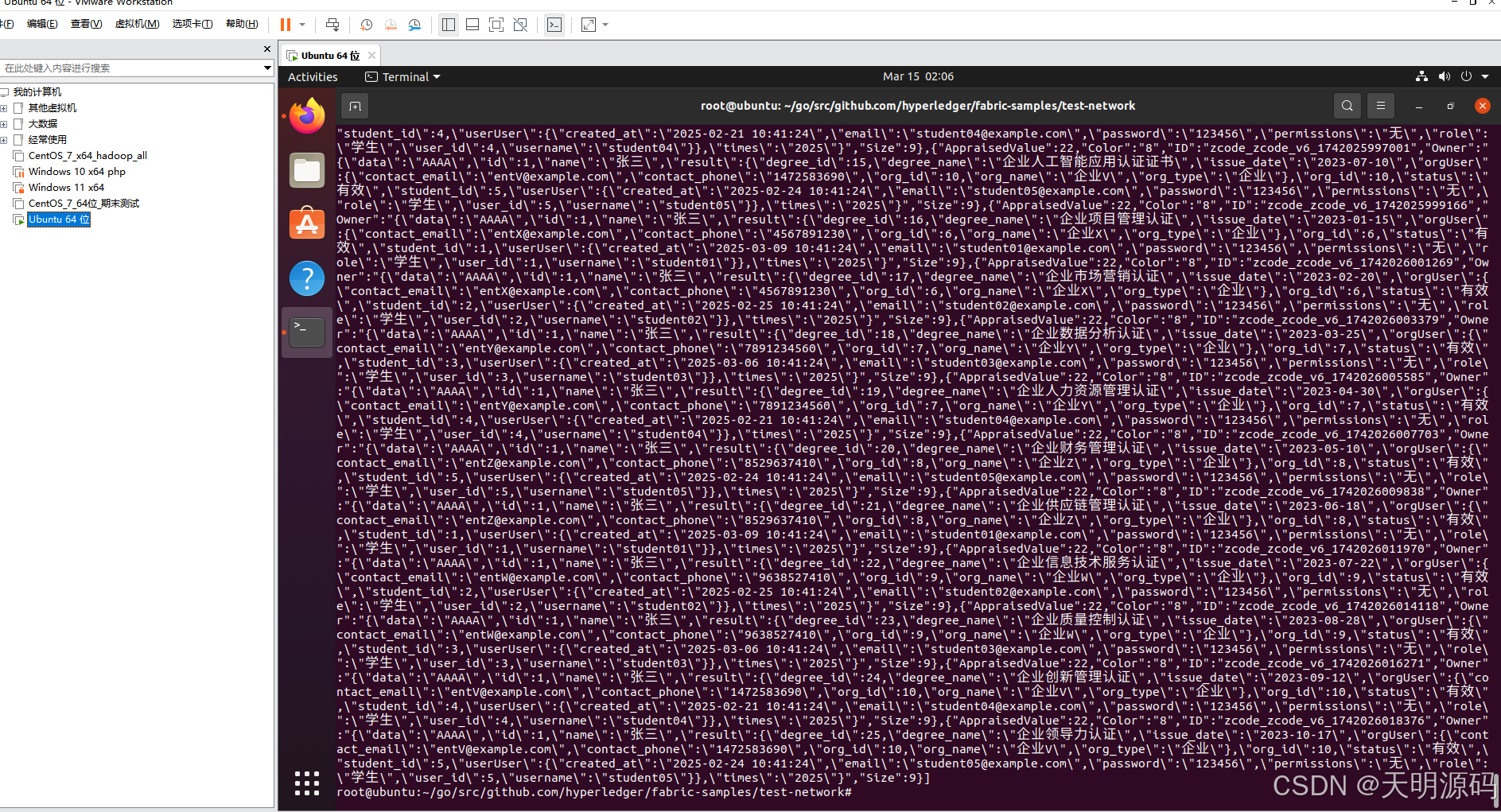Expand the 经常使用 folder
The width and height of the screenshot is (1501, 812).
tap(4, 140)
